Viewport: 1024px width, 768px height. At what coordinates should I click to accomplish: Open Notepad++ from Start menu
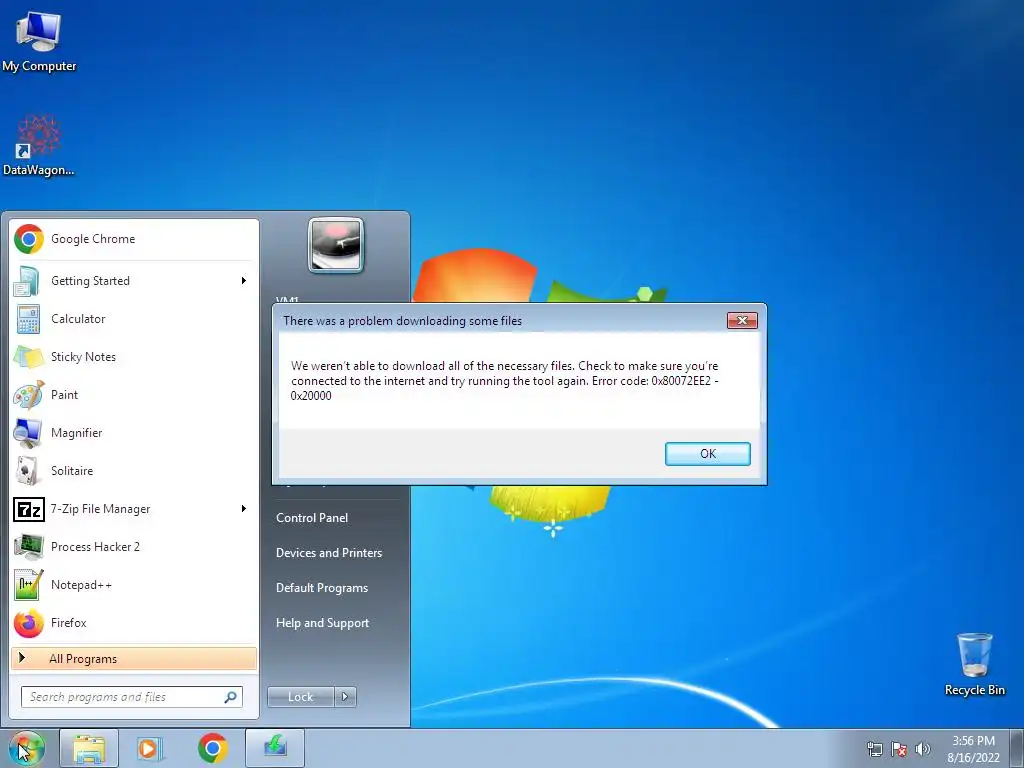[134, 584]
